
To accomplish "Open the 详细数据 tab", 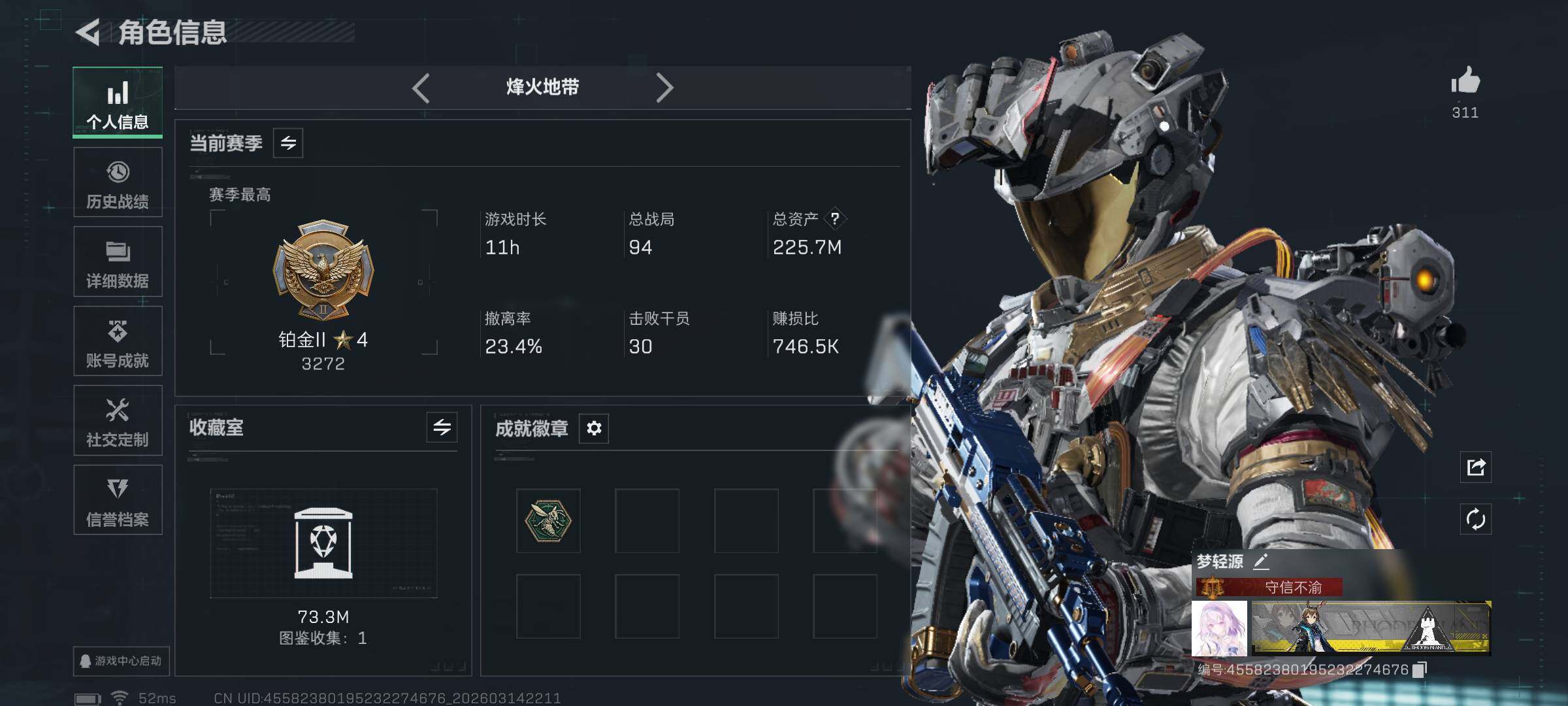I will coord(118,261).
